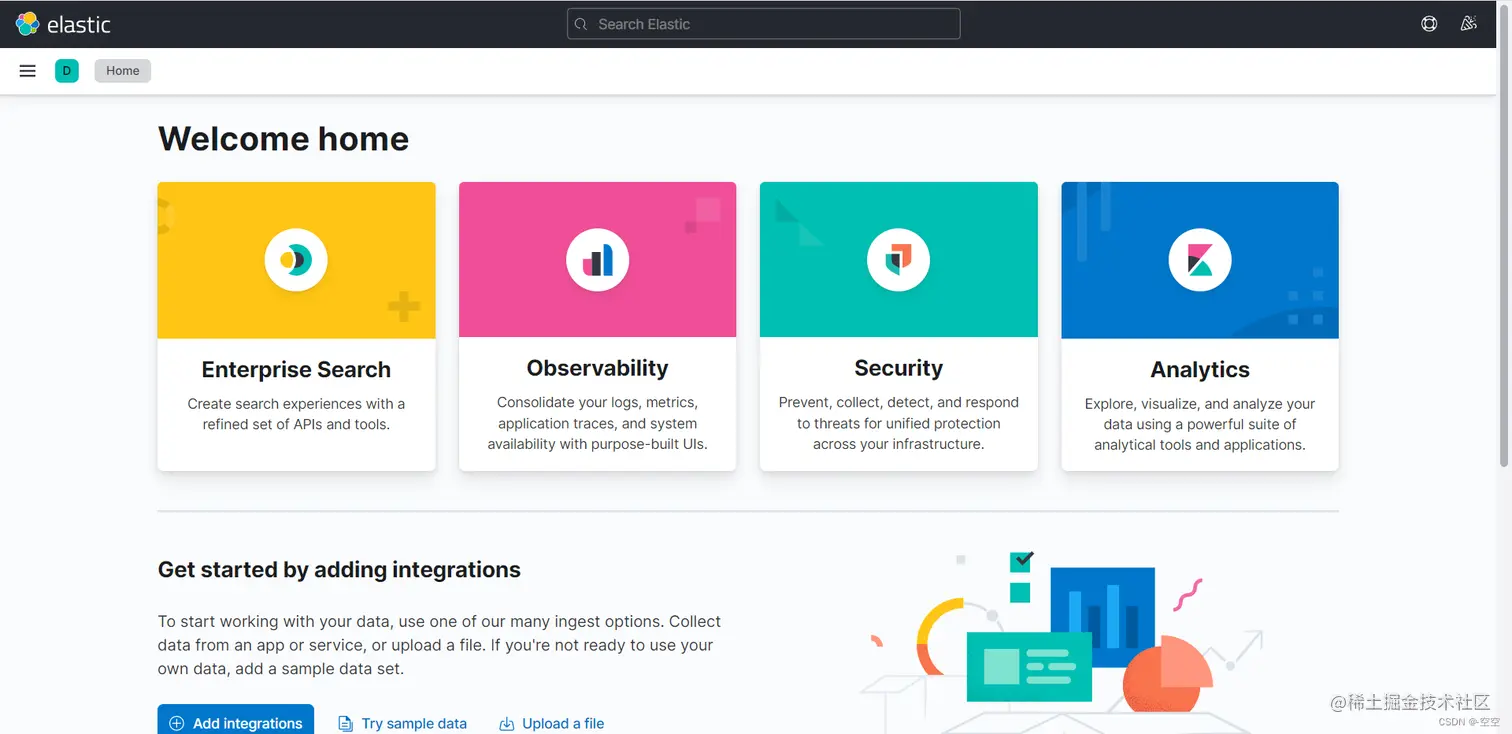Click the document icon beside Try sample data
Screen dimensions: 1512x734
[x=345, y=723]
